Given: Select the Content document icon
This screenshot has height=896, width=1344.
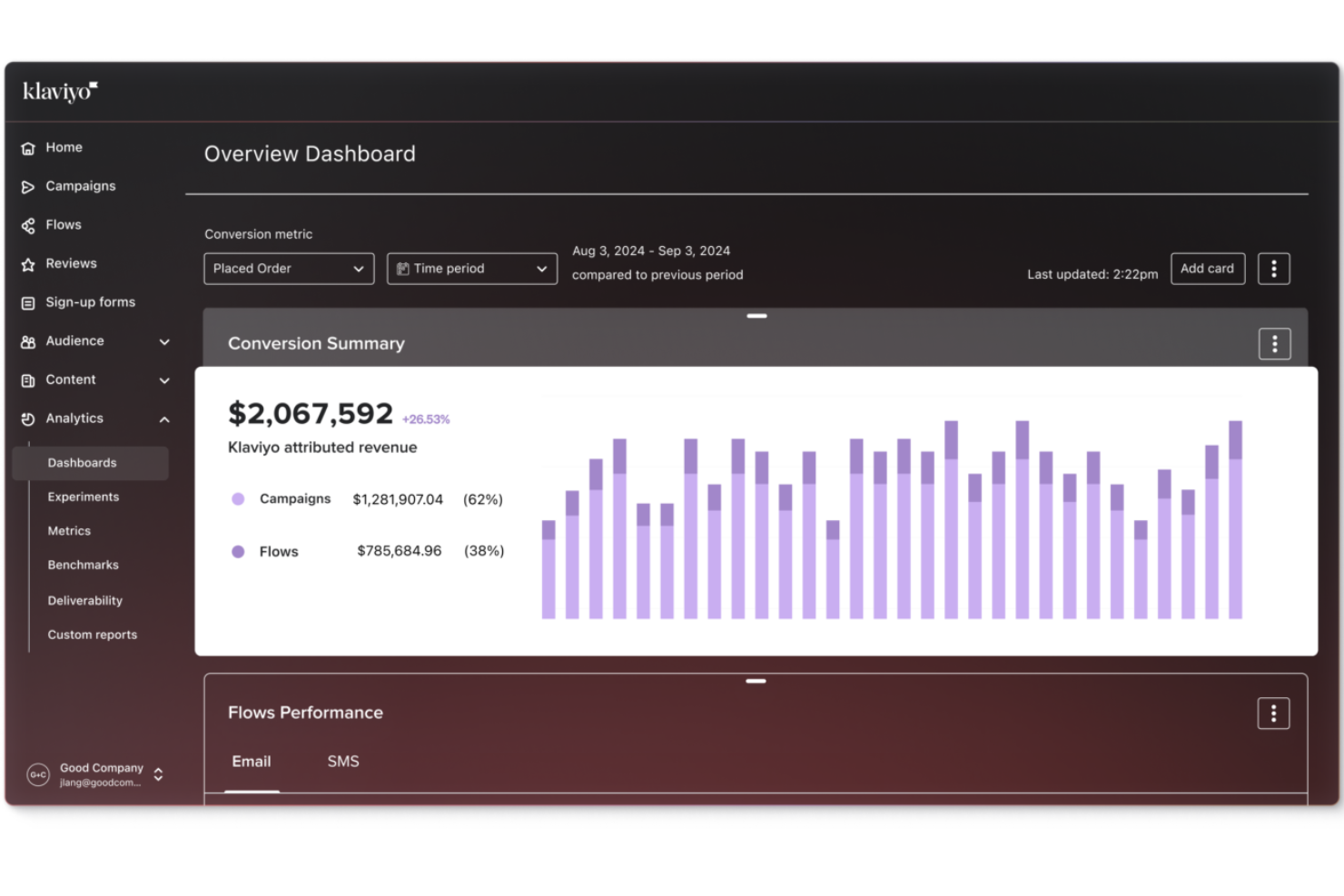Looking at the screenshot, I should click(x=27, y=379).
